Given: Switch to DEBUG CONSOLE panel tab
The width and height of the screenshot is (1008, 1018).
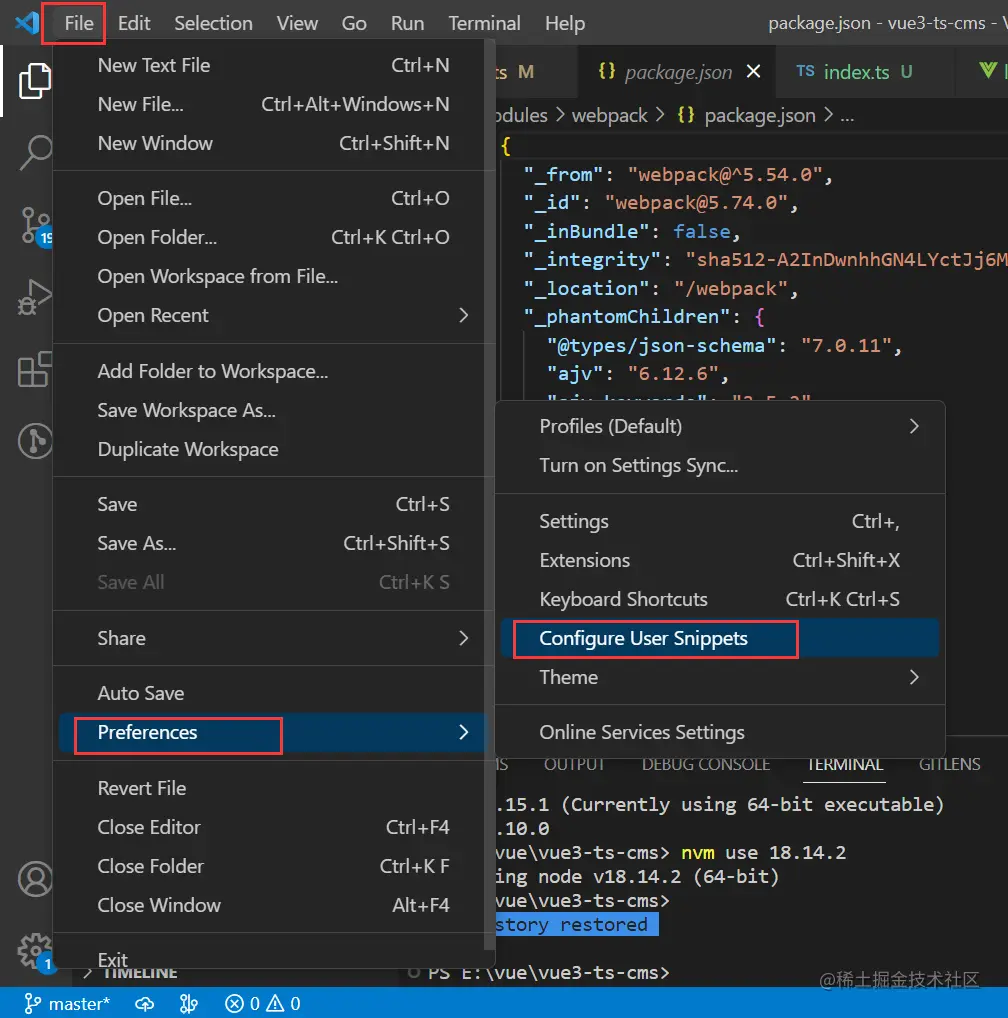Looking at the screenshot, I should click(x=706, y=764).
